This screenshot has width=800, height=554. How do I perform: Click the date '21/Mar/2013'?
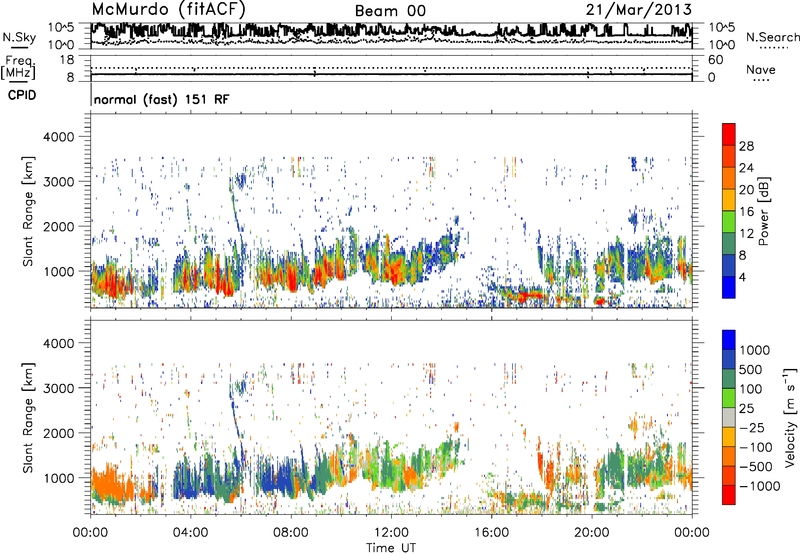click(638, 10)
